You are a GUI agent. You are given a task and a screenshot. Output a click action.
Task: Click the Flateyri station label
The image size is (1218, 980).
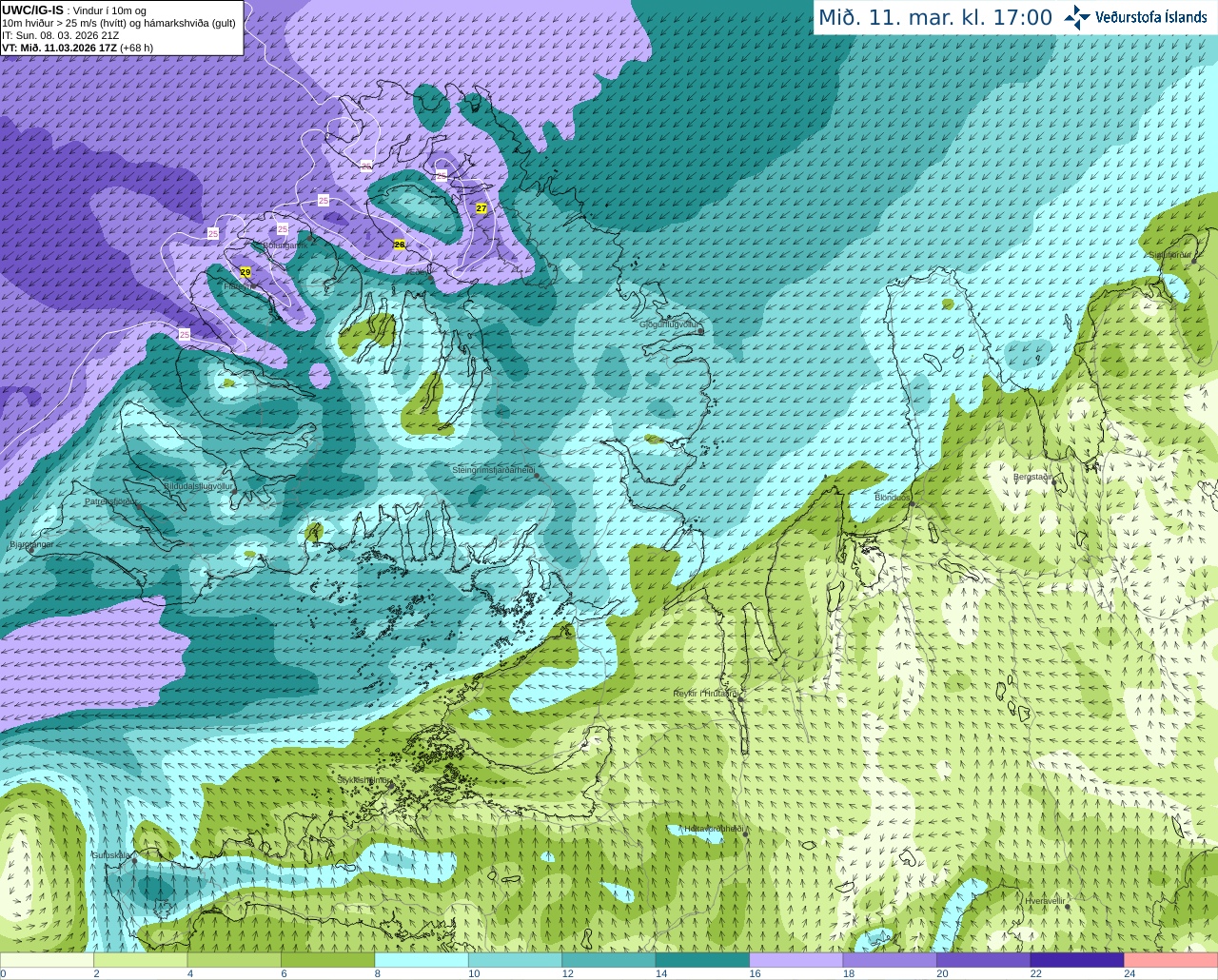point(237,285)
